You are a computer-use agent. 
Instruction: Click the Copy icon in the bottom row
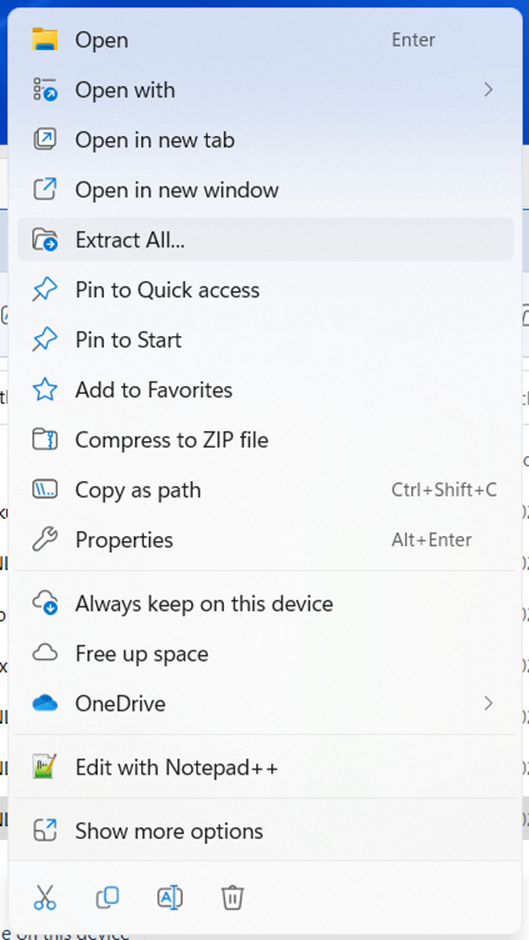107,897
